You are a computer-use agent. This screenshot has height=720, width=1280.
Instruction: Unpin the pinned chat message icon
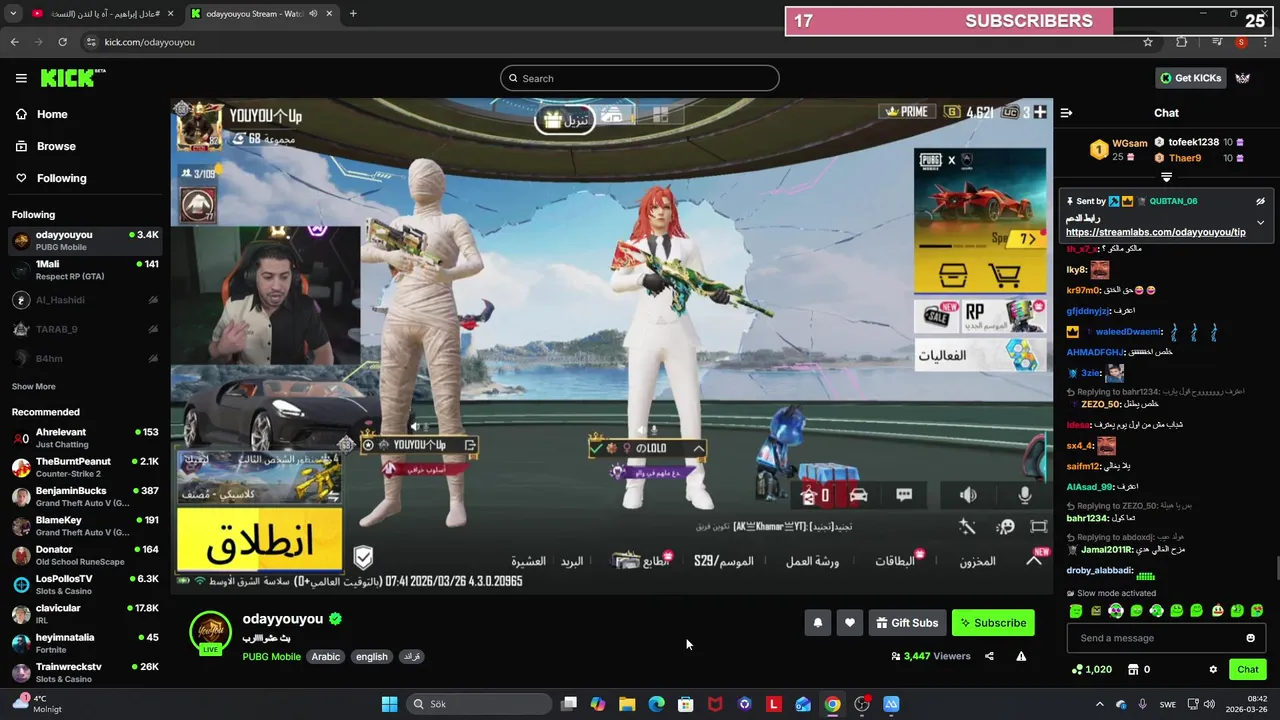(x=1260, y=201)
